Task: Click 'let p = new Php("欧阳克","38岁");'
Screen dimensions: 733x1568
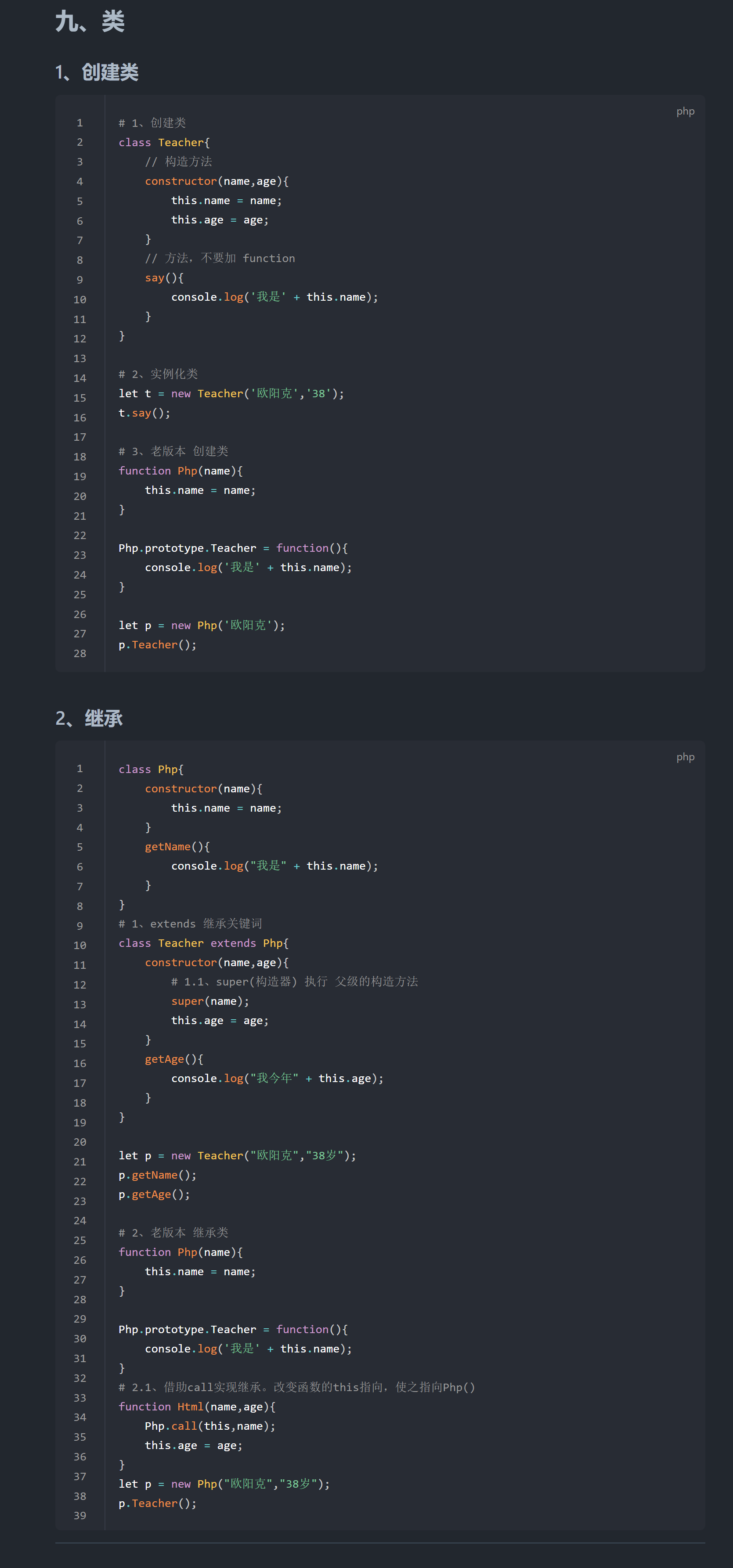Action: (224, 1484)
